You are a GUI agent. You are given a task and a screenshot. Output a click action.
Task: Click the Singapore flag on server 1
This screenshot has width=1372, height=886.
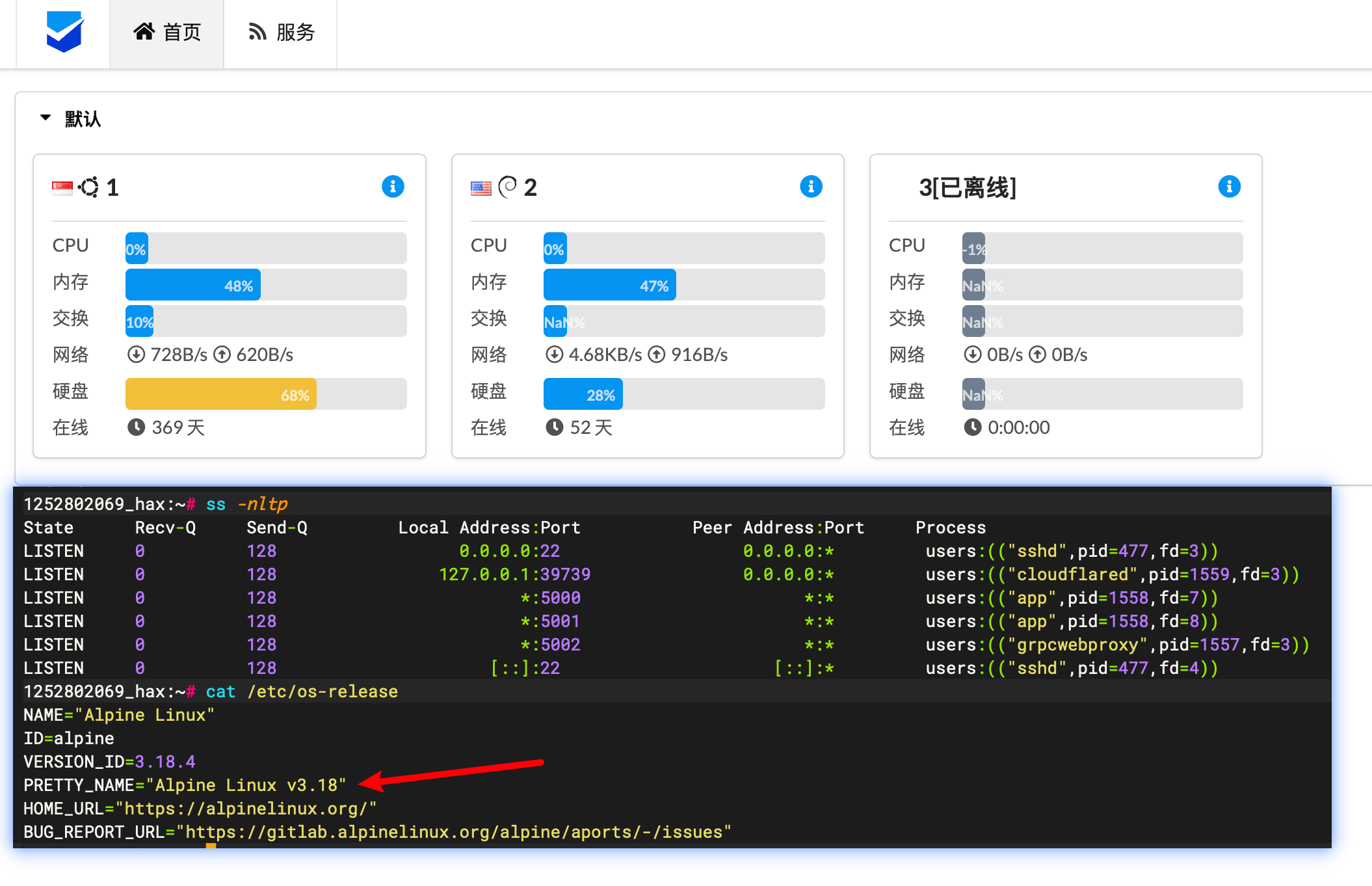point(62,187)
